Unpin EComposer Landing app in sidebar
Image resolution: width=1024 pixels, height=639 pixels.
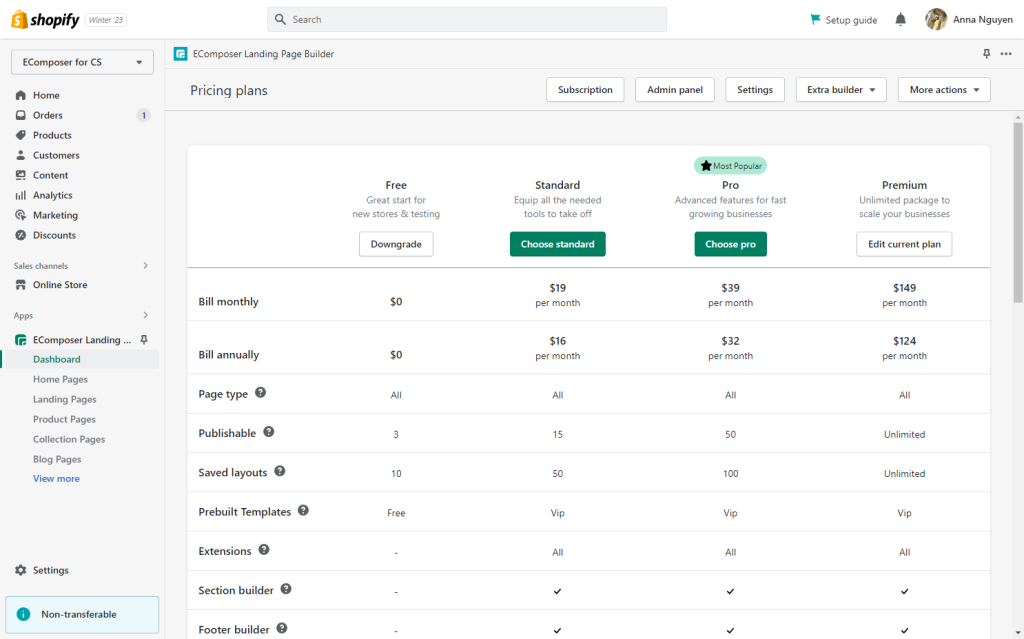(x=144, y=340)
